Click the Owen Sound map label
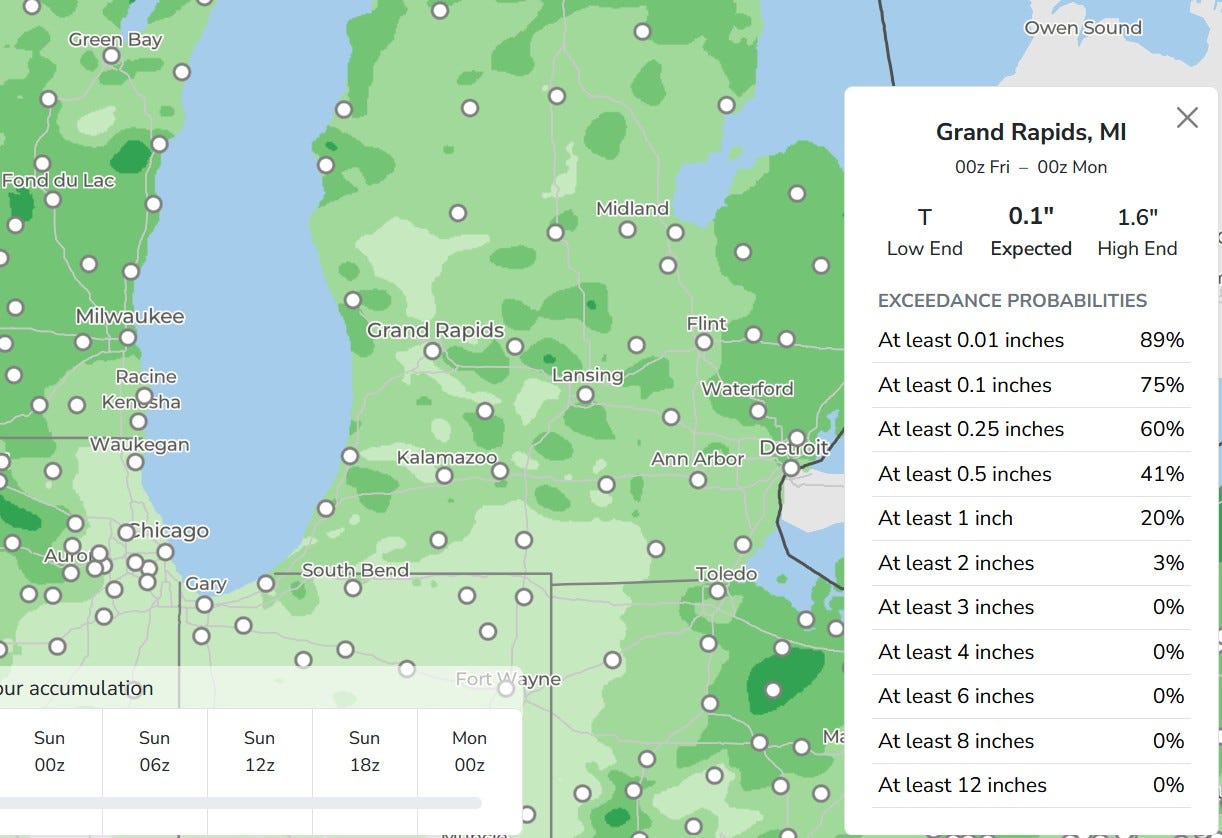1222x838 pixels. [x=1083, y=28]
